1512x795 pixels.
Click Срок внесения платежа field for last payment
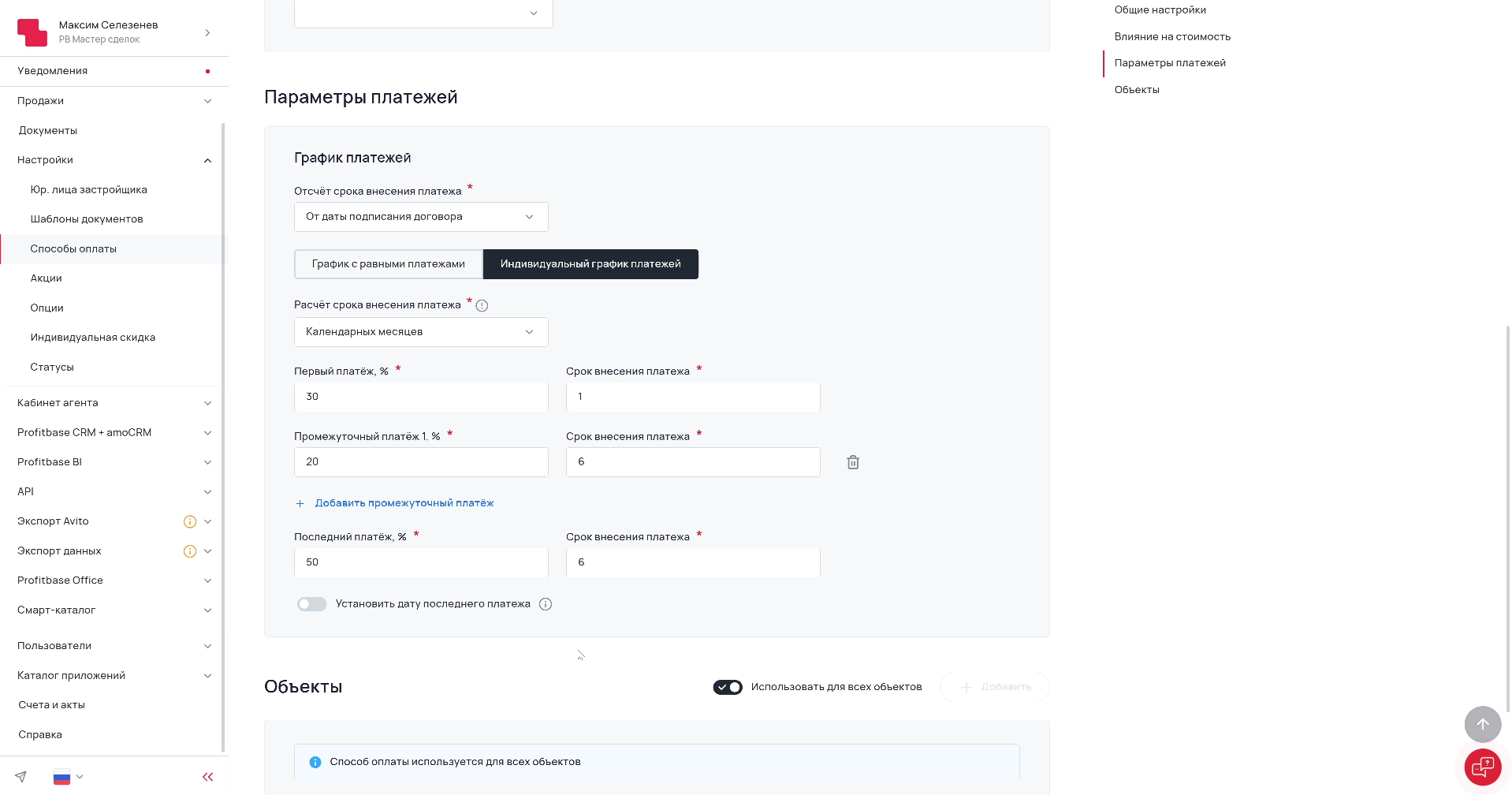(x=693, y=562)
